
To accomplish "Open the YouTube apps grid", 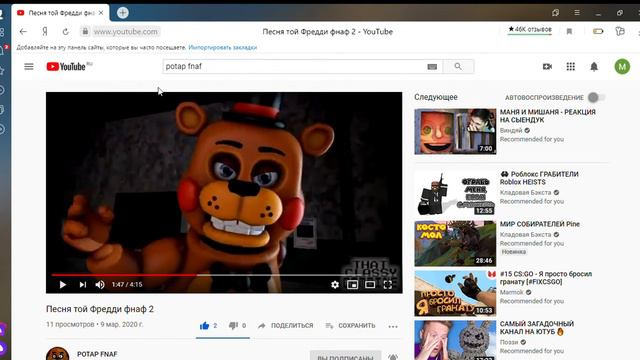I will pyautogui.click(x=571, y=67).
